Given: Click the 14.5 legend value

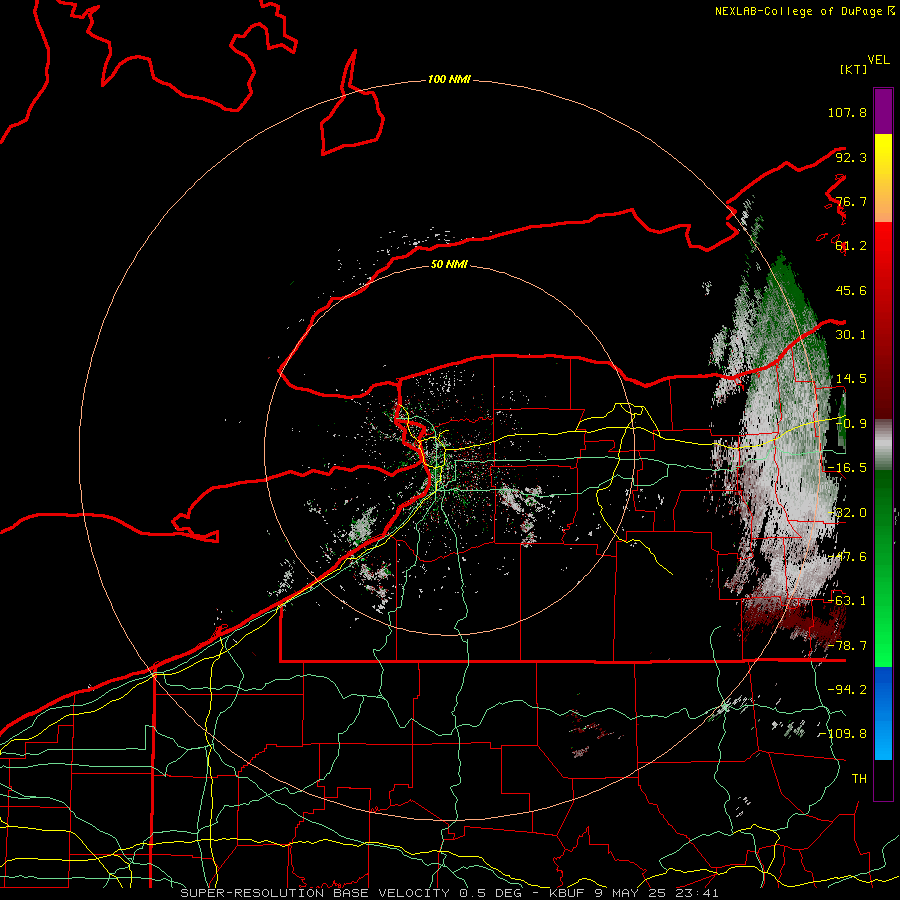Looking at the screenshot, I should point(851,379).
